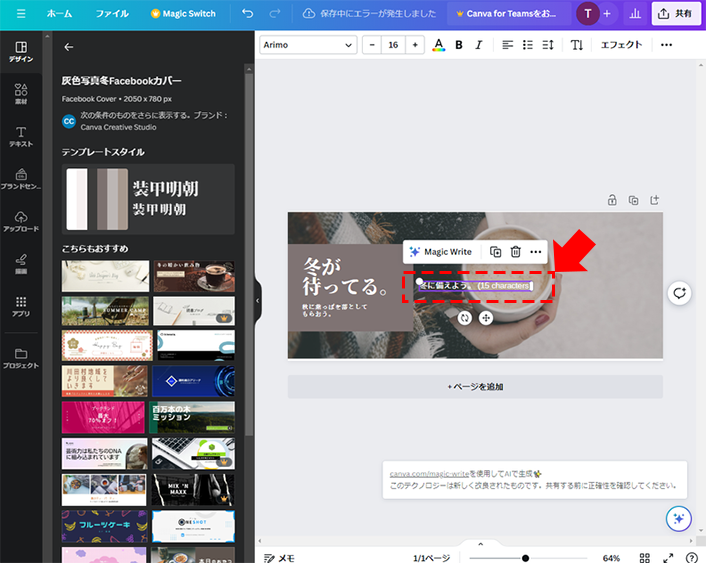This screenshot has height=563, width=706.
Task: Click the ページを追加 add page button
Action: pyautogui.click(x=475, y=386)
